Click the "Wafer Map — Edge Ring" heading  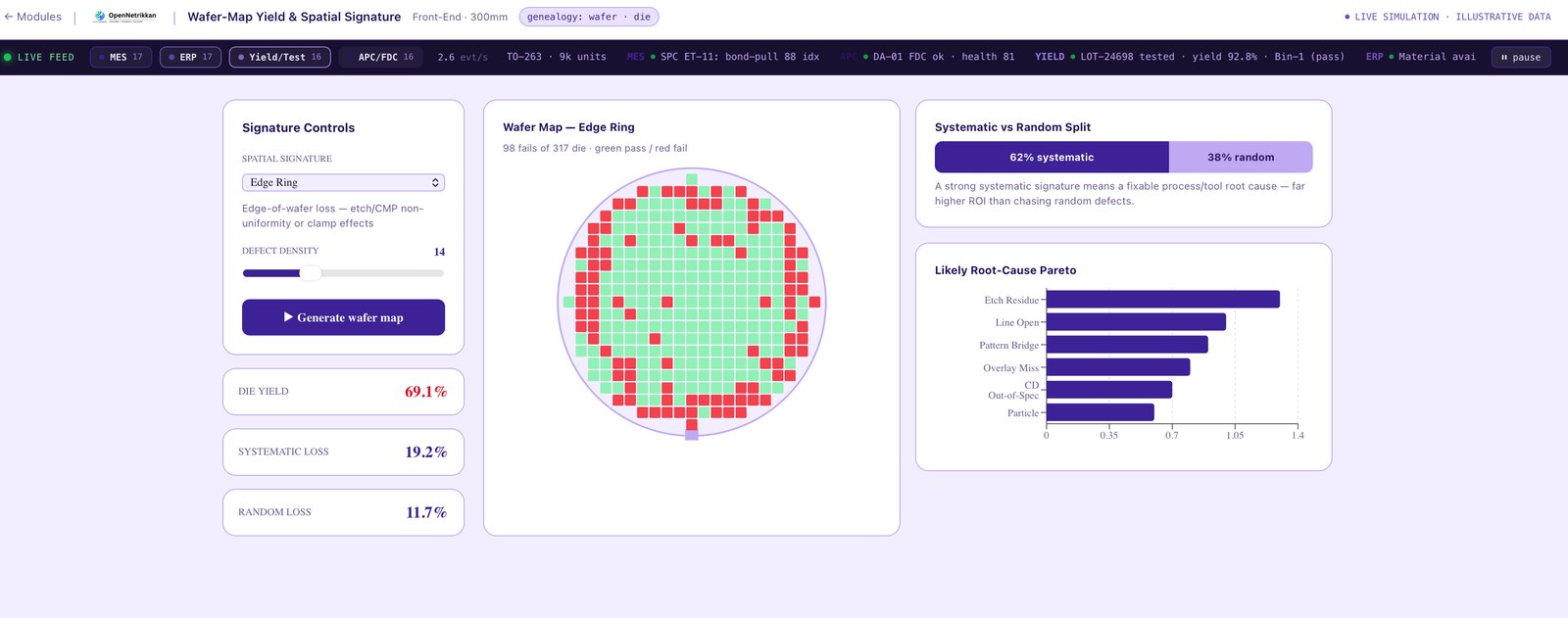tap(568, 127)
